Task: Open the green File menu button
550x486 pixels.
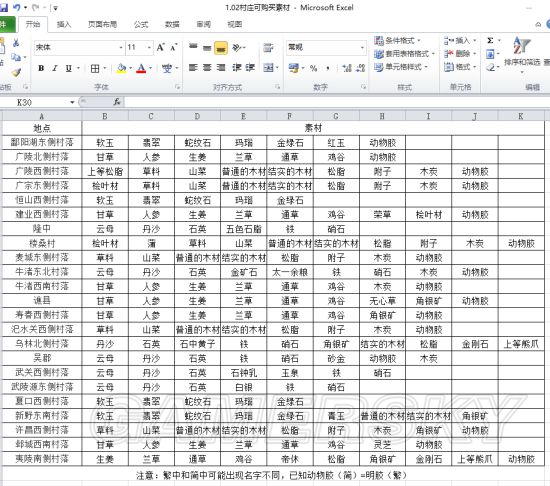Action: (7, 24)
